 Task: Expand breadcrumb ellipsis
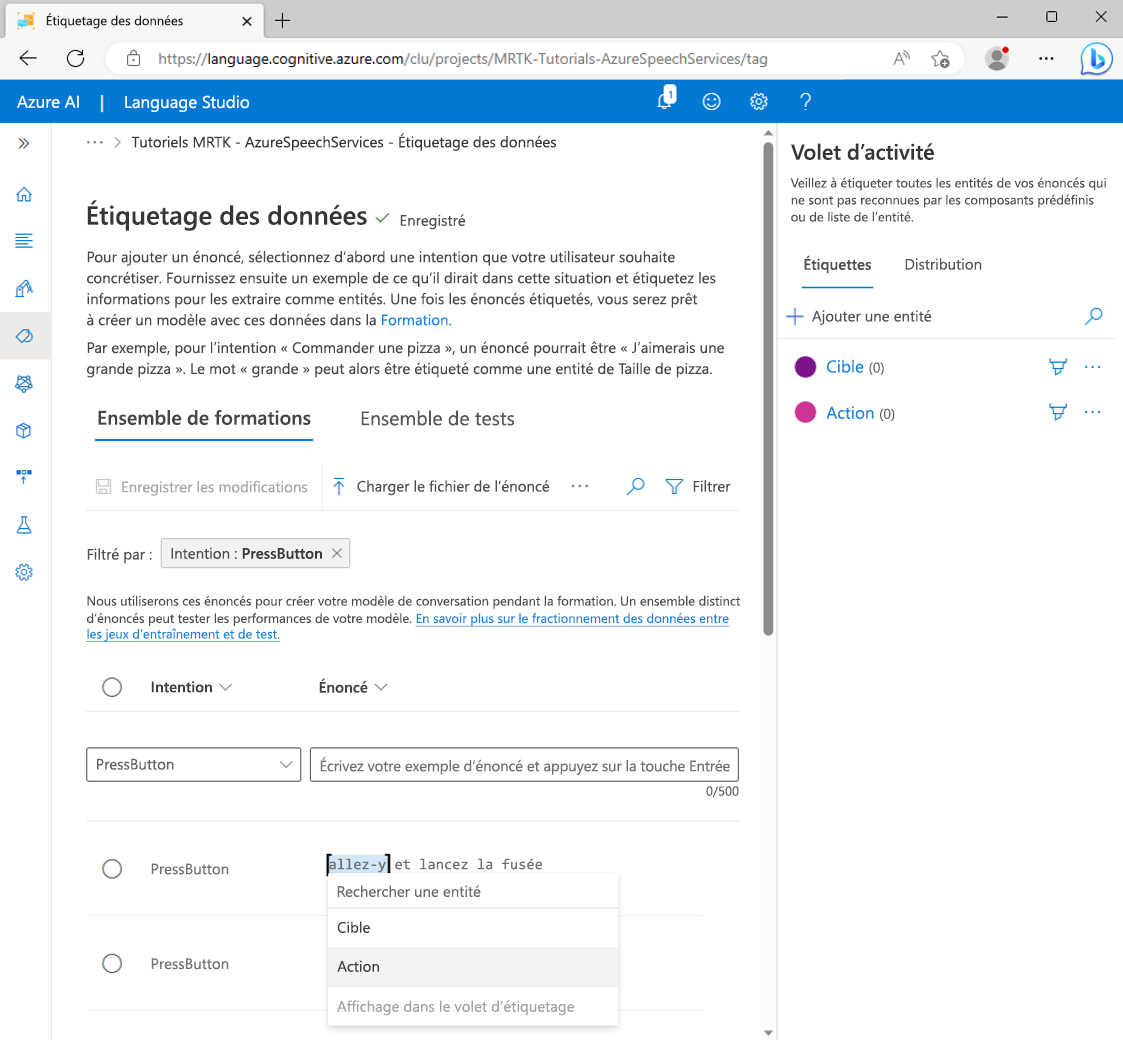coord(95,143)
